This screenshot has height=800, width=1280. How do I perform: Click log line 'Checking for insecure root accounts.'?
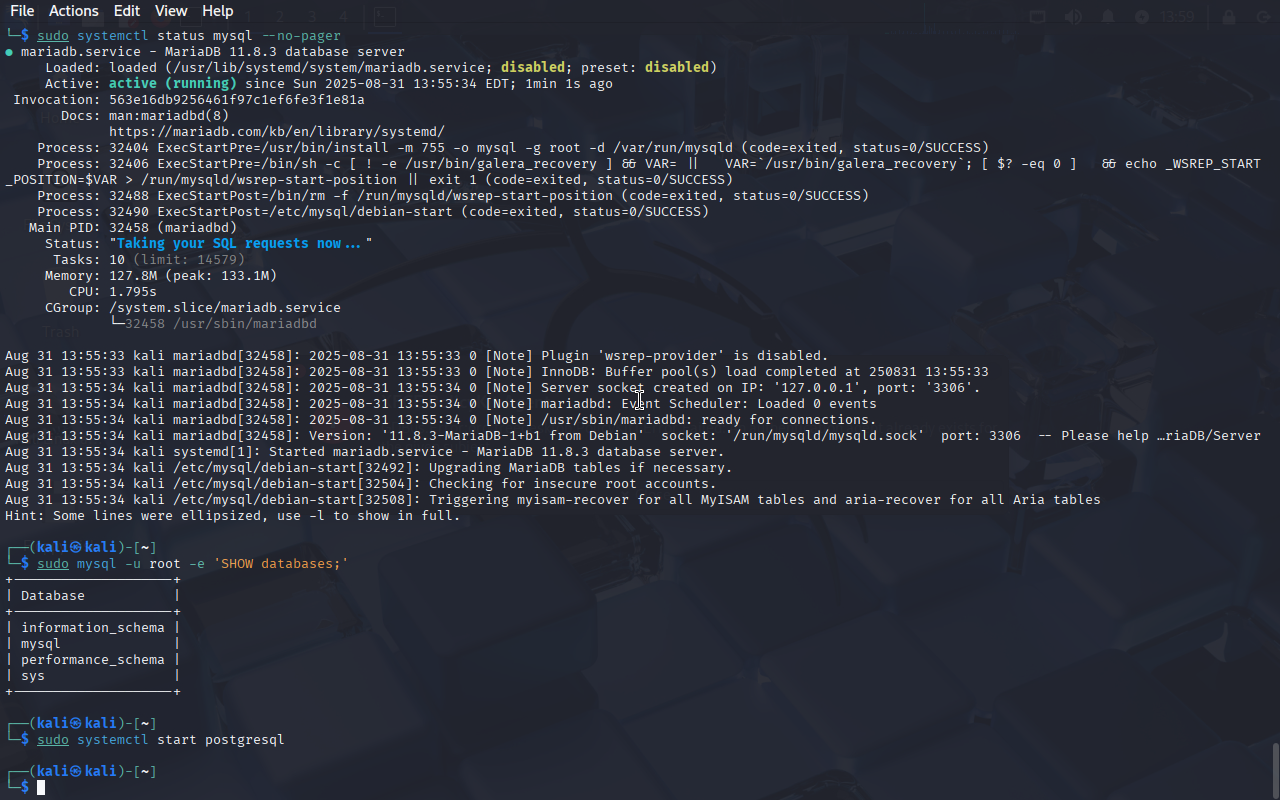tap(361, 484)
